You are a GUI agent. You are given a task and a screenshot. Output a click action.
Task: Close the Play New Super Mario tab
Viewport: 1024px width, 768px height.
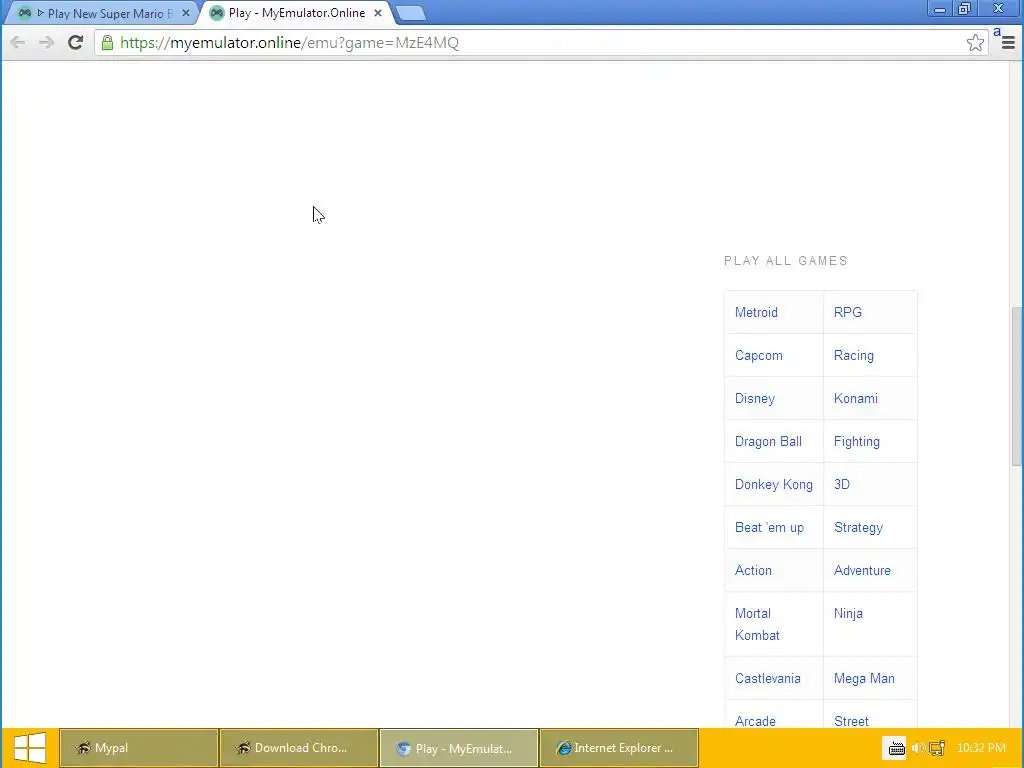[185, 13]
